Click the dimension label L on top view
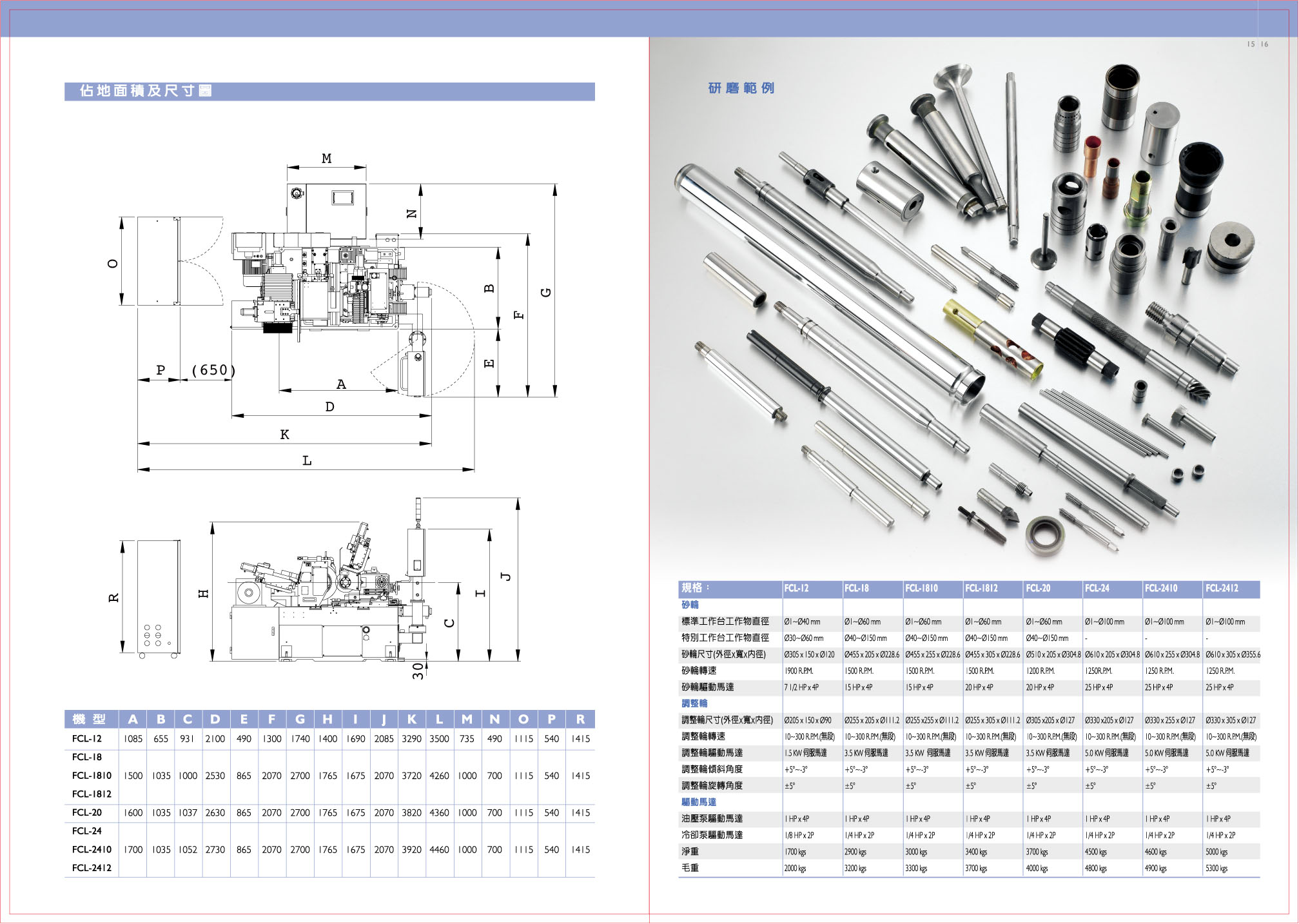Viewport: 1299px width, 924px height. 307,460
